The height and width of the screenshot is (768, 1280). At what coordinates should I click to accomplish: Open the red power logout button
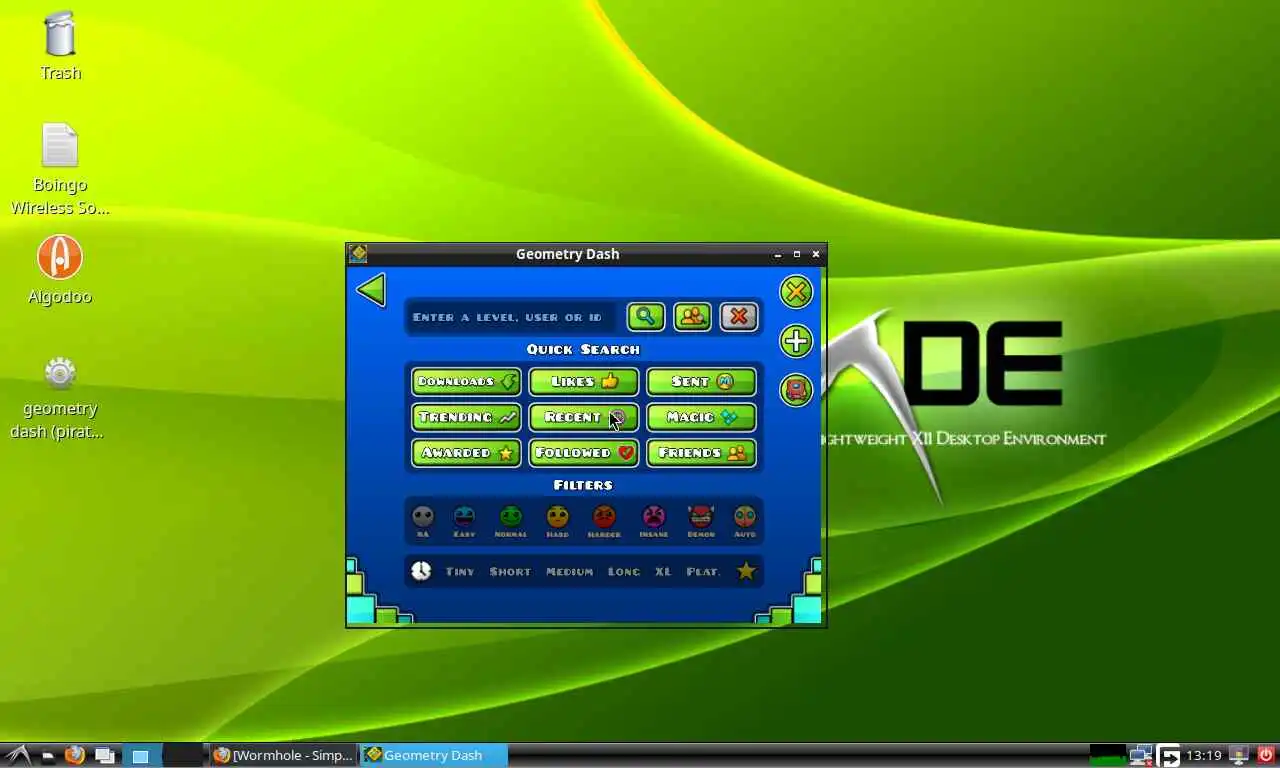(x=1266, y=755)
